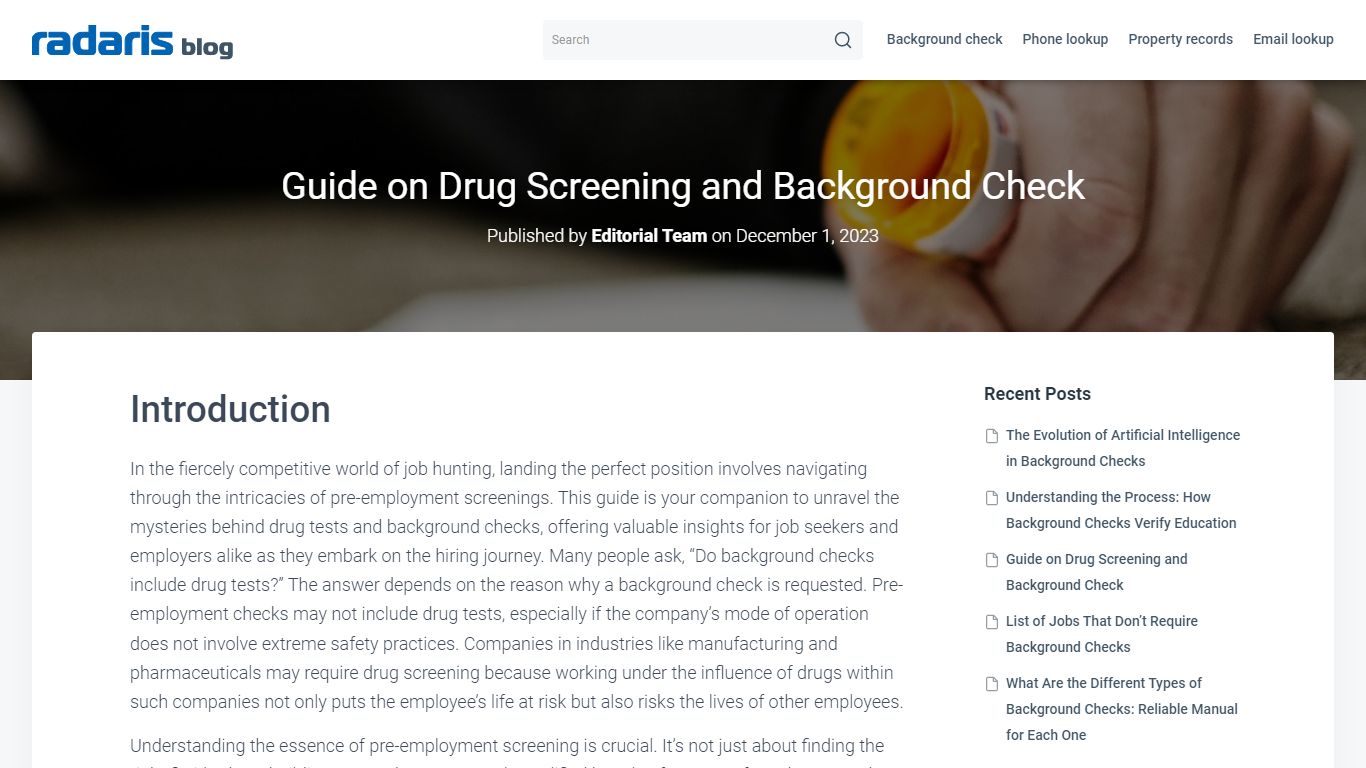Click document icon beside 'Understanding the Process'
This screenshot has width=1366, height=768.
(992, 498)
